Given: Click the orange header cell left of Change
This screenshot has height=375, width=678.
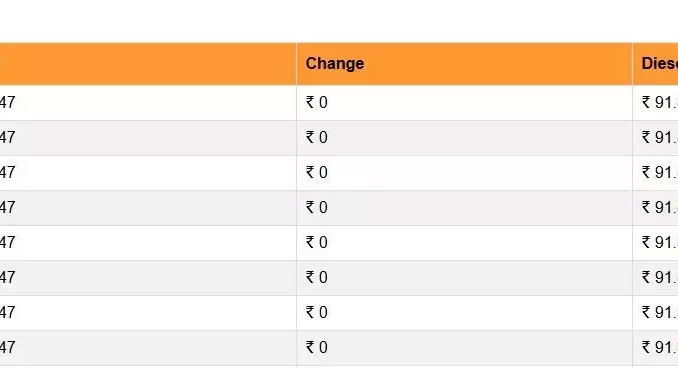Looking at the screenshot, I should click(x=148, y=64).
